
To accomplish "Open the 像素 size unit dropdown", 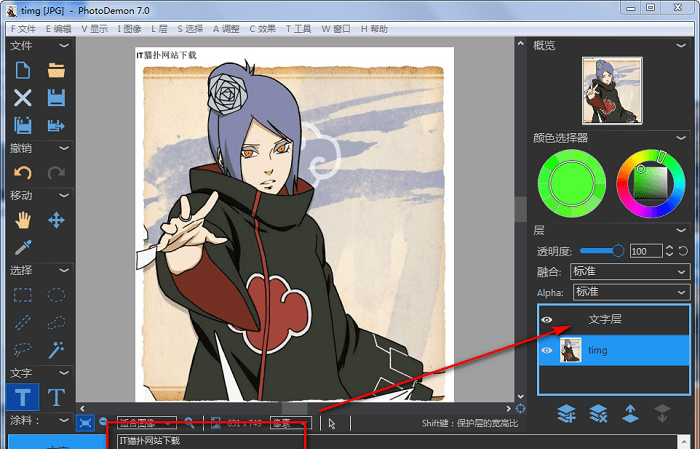I will 291,422.
